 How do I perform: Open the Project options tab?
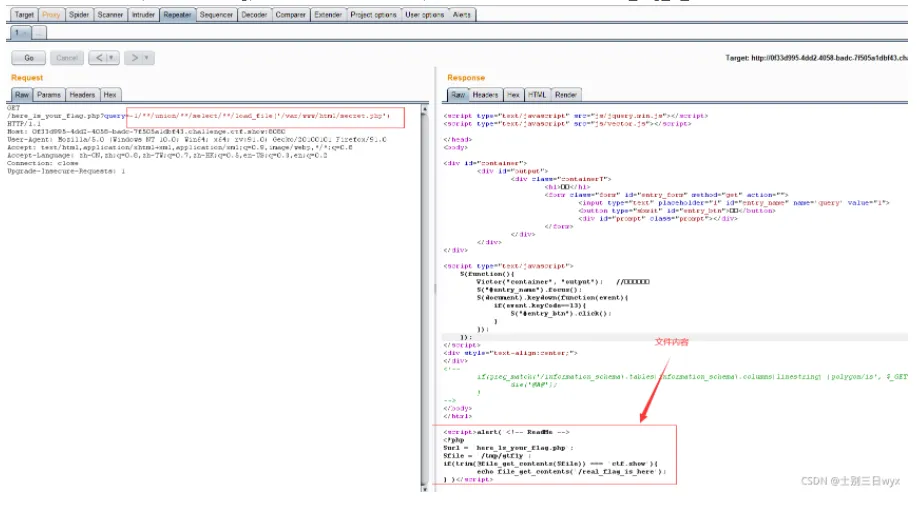coord(373,15)
